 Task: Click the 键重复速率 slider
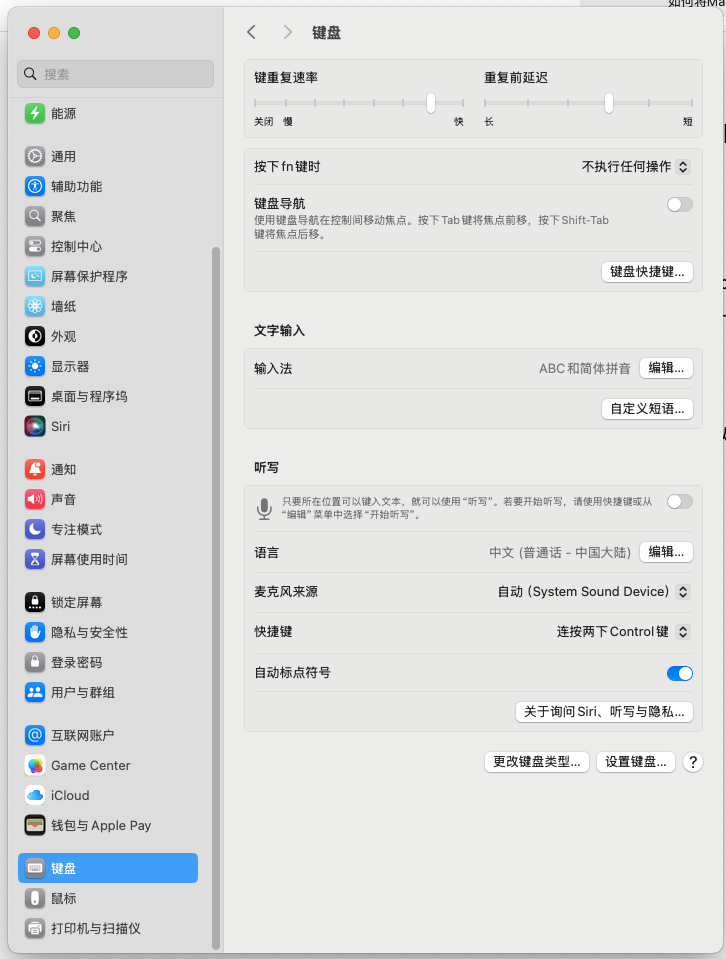358,103
